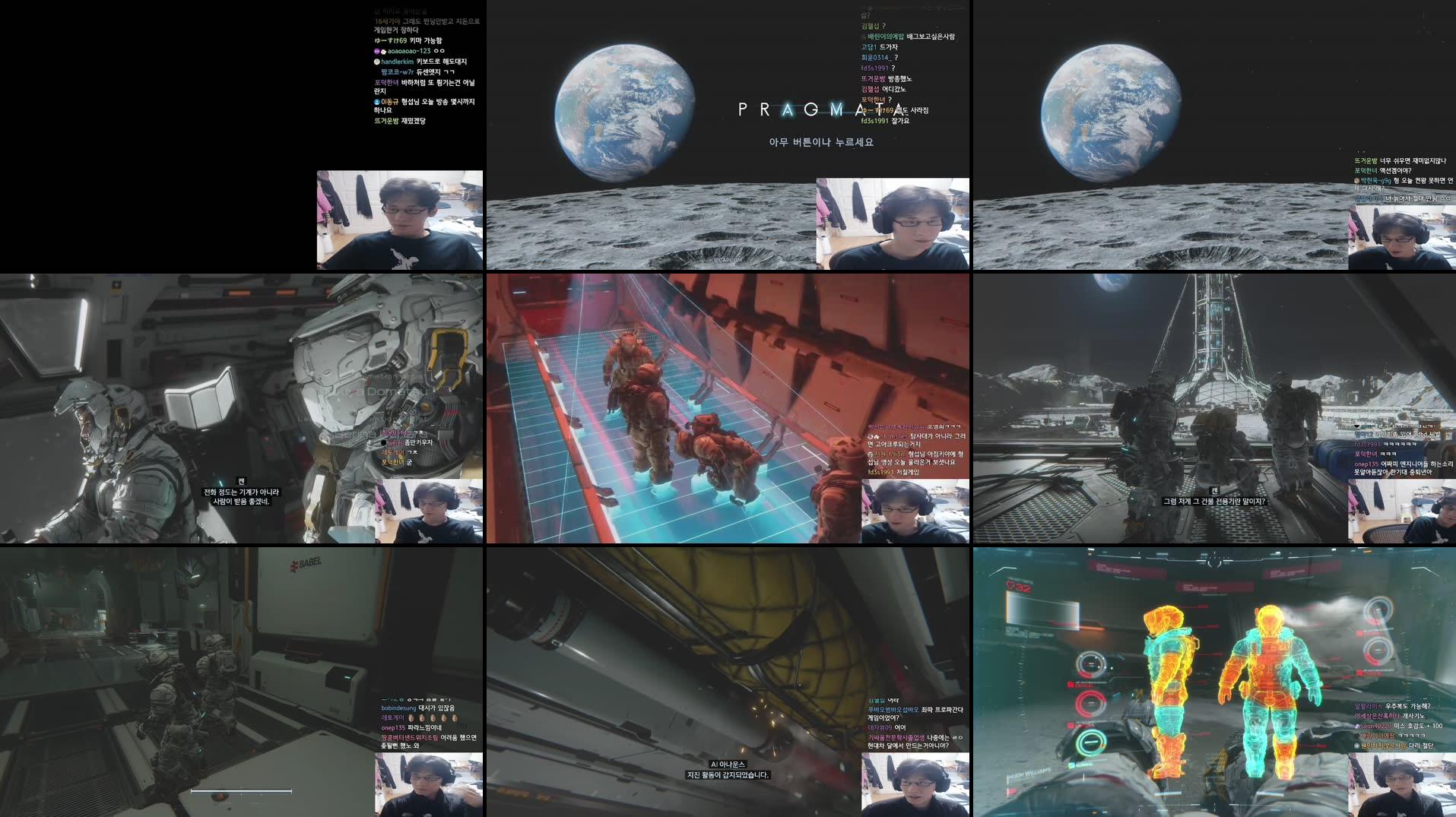Click the NORMAL status indicator on the scanner
The image size is (1456, 817).
coord(1083,765)
